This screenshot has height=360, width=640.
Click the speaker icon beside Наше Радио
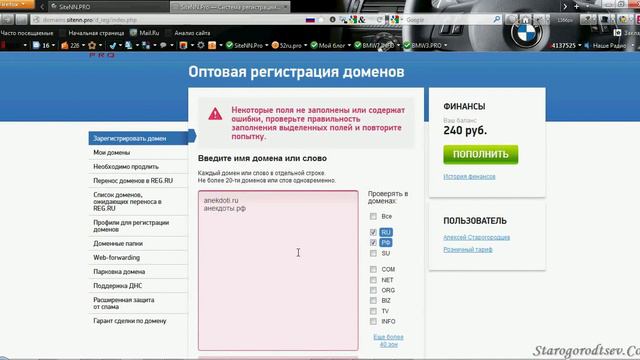(587, 45)
